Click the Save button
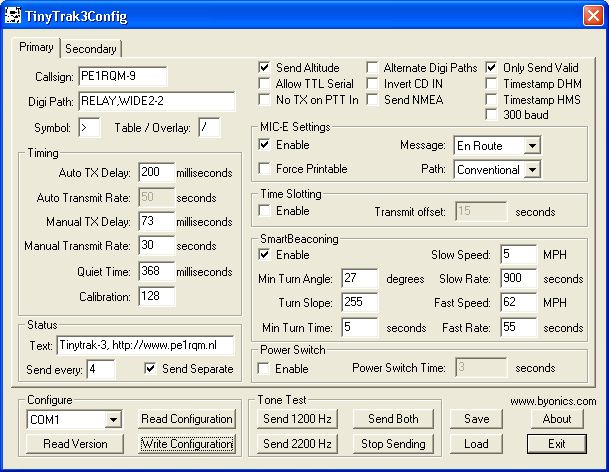609x472 pixels. 476,419
